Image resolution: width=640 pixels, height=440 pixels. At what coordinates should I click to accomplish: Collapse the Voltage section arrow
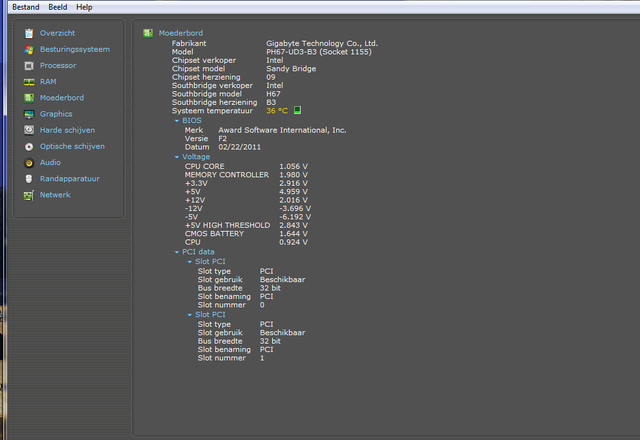pos(177,157)
